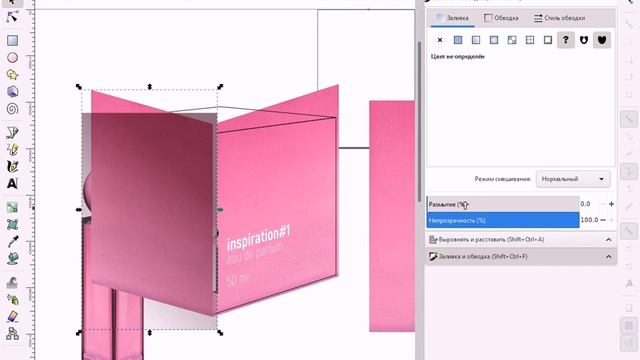Click the dark front face of the box
The height and width of the screenshot is (360, 640).
click(x=153, y=212)
